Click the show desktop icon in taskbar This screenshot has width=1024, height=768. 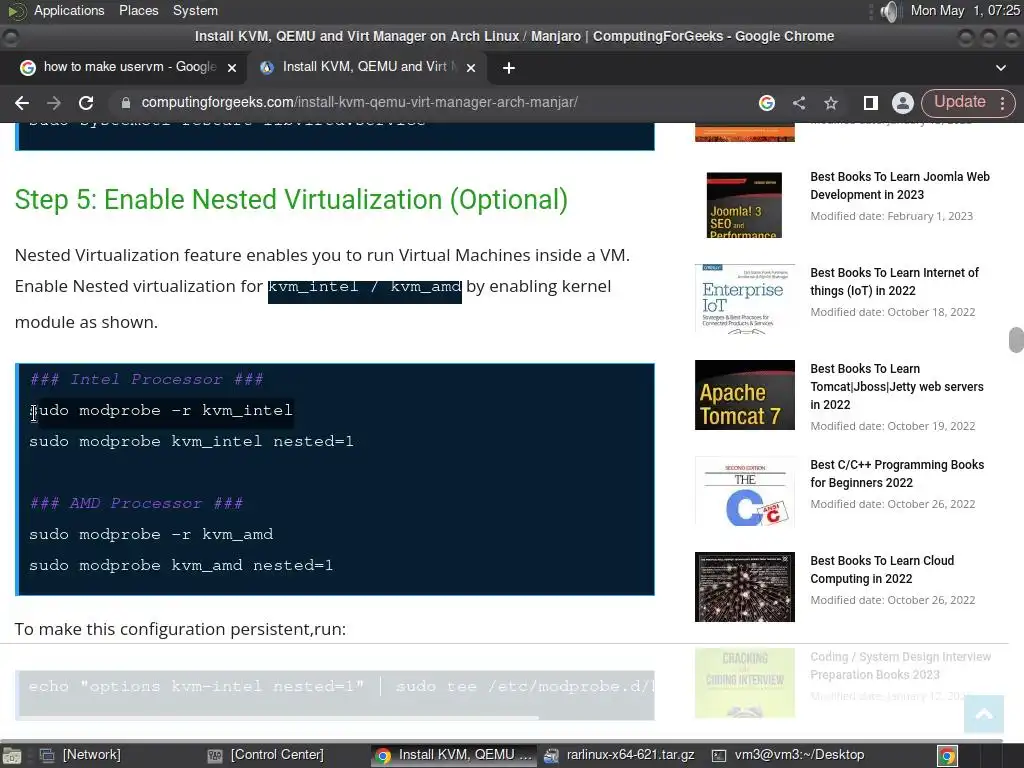pos(12,756)
